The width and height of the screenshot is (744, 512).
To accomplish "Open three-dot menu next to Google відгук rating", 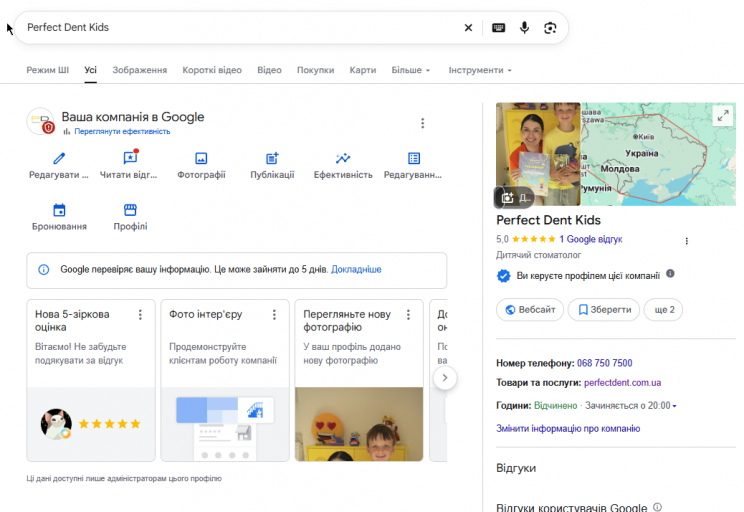I will [x=686, y=241].
